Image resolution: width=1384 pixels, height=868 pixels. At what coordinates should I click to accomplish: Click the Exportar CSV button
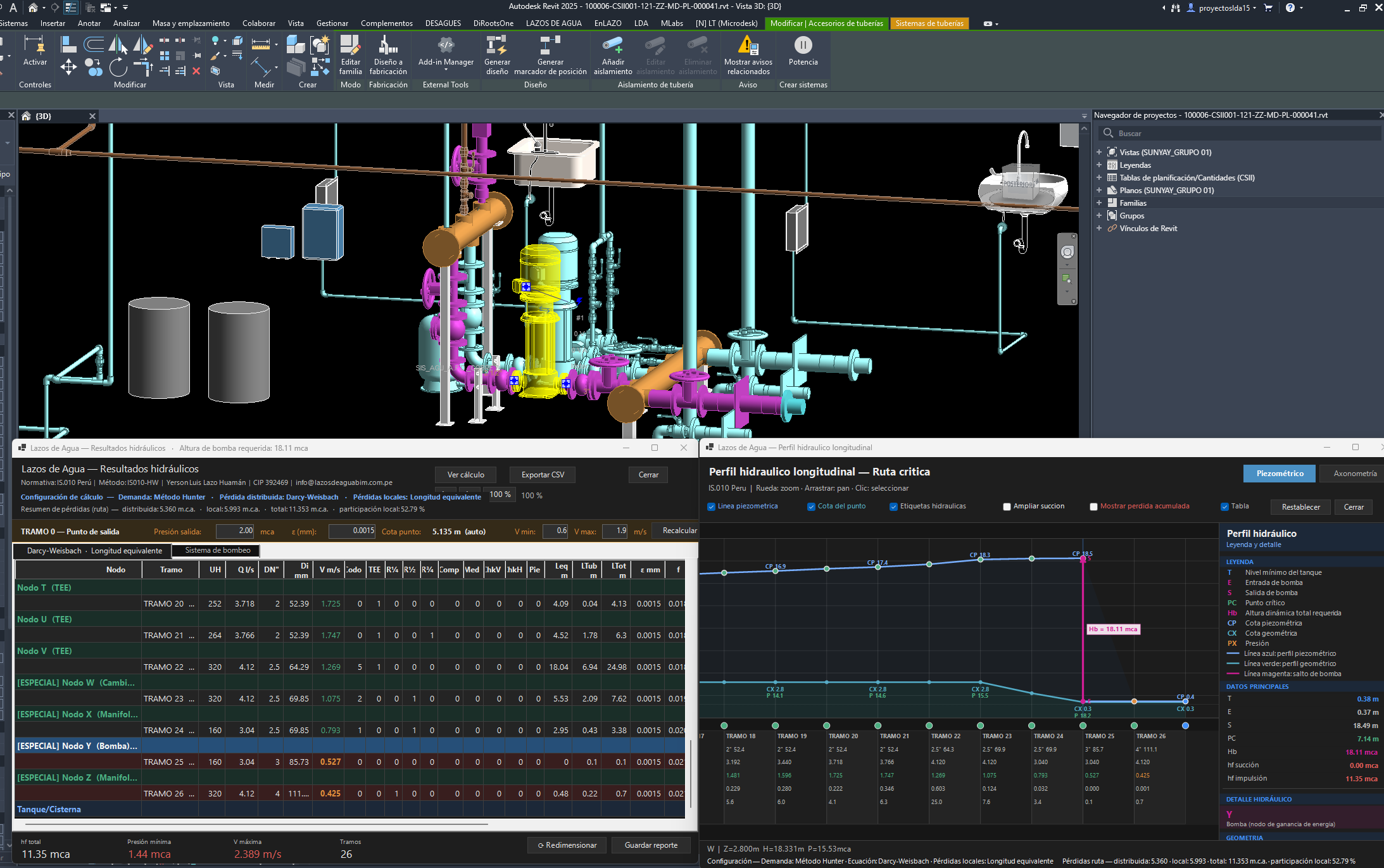[543, 475]
